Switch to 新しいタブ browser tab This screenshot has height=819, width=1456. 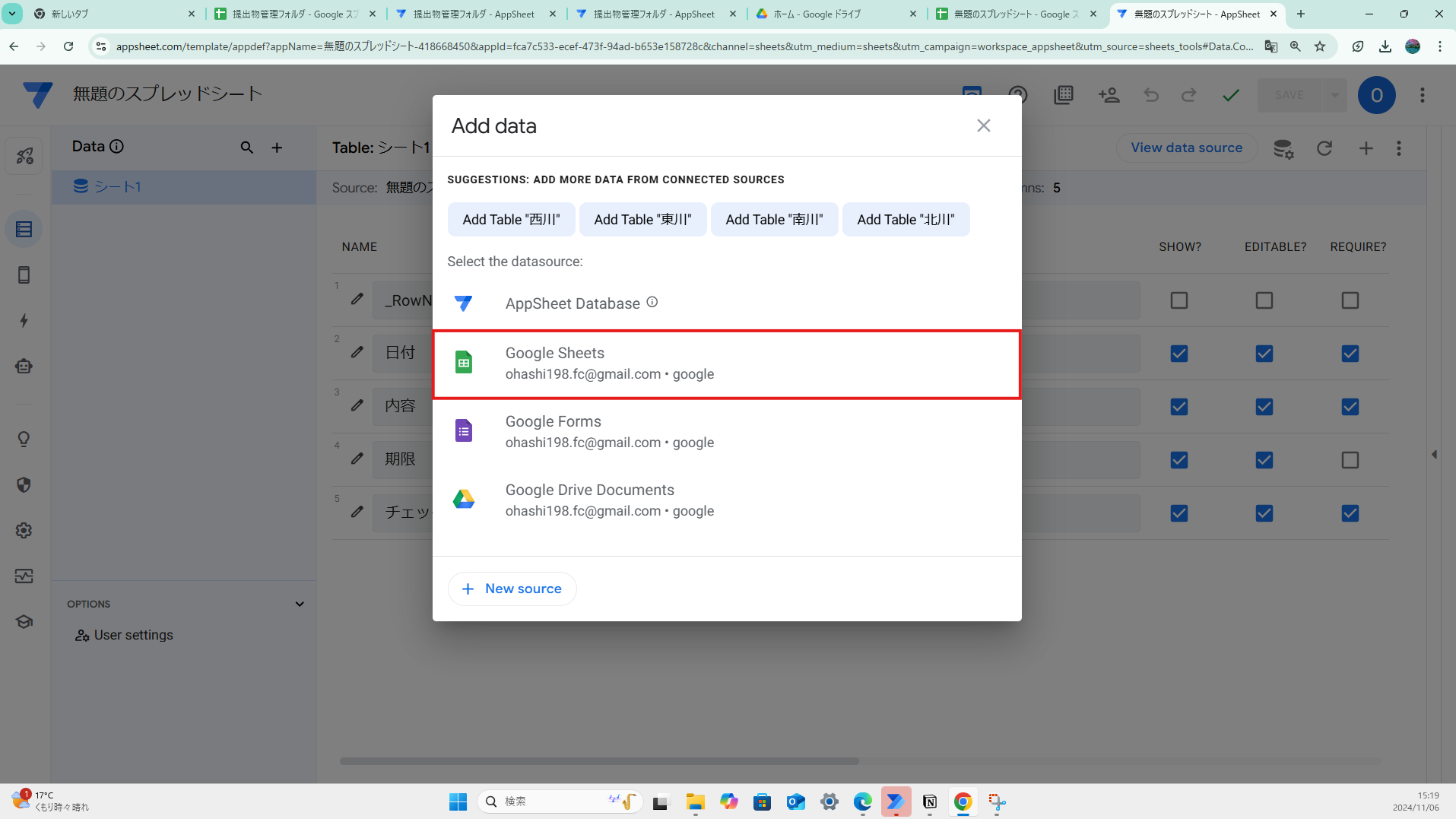tap(114, 14)
